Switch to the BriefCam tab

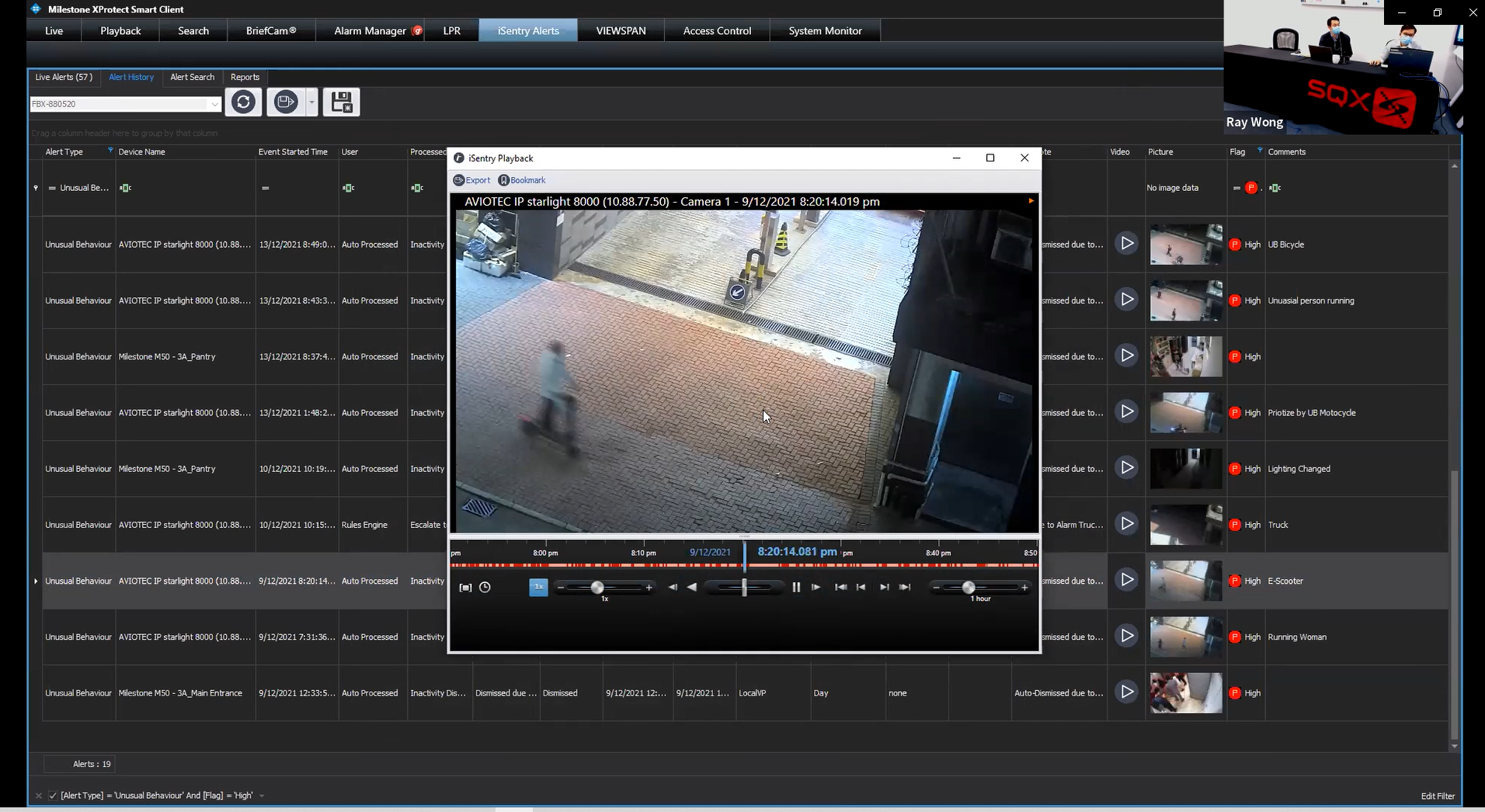click(x=271, y=31)
